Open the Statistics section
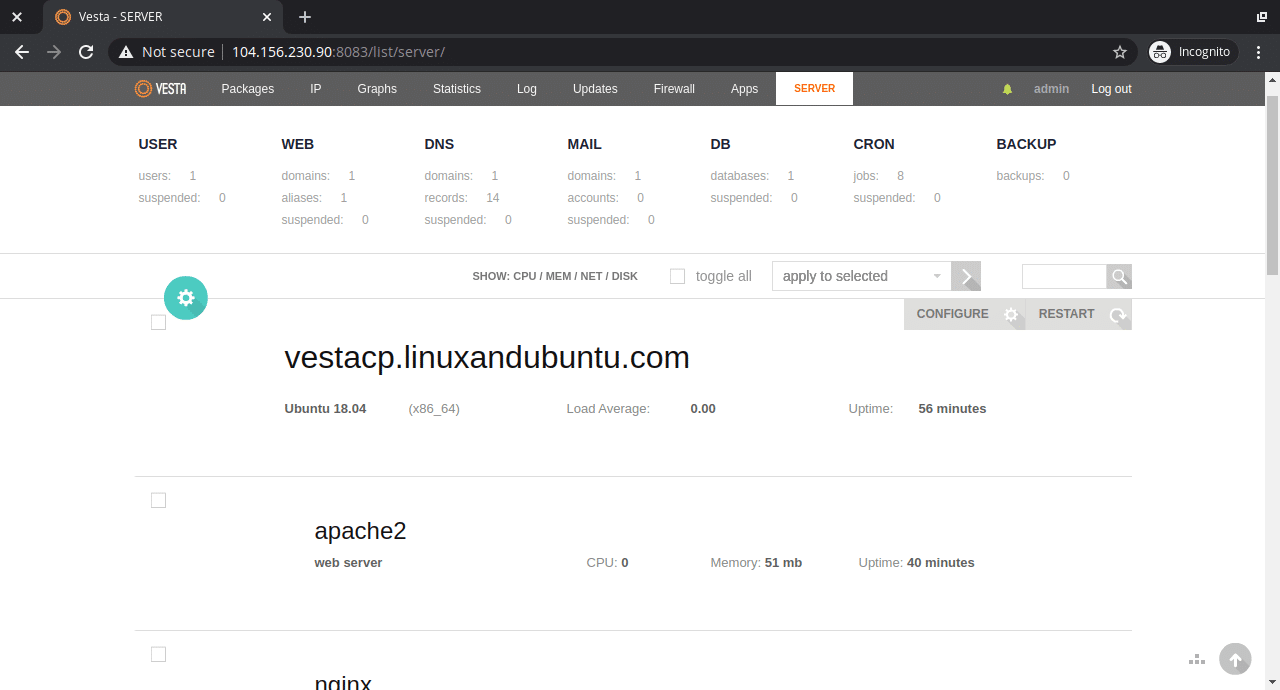 [456, 88]
